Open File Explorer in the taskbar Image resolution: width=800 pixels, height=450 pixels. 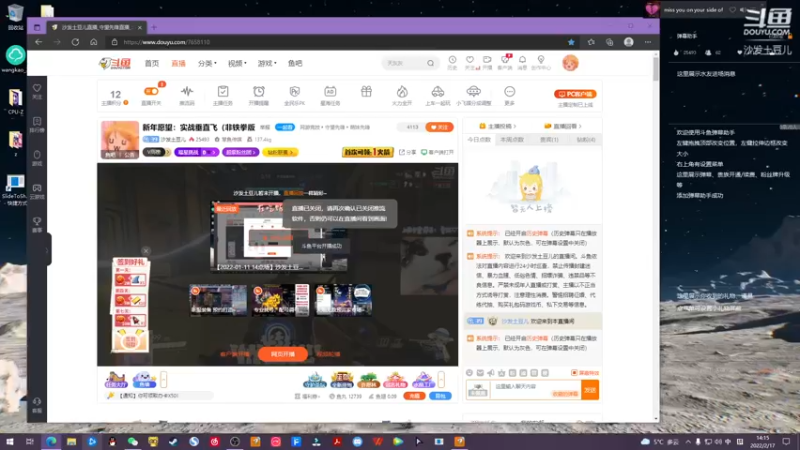71,441
